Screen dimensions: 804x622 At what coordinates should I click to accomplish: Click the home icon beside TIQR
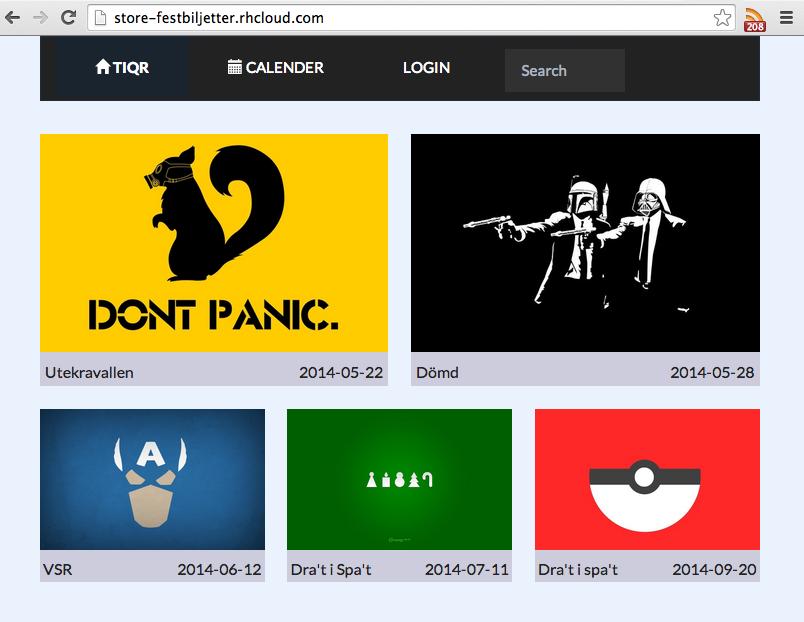coord(103,67)
